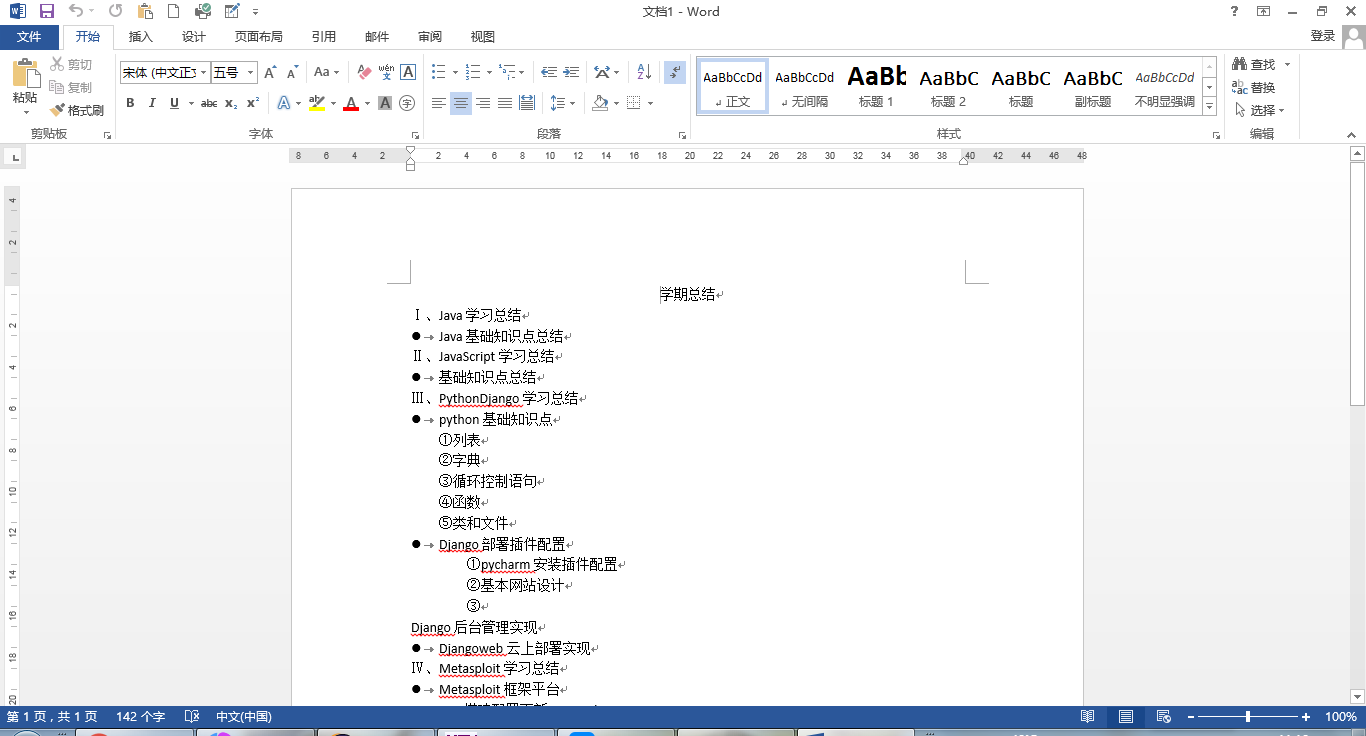Switch to read mode in the status bar

coord(1088,717)
